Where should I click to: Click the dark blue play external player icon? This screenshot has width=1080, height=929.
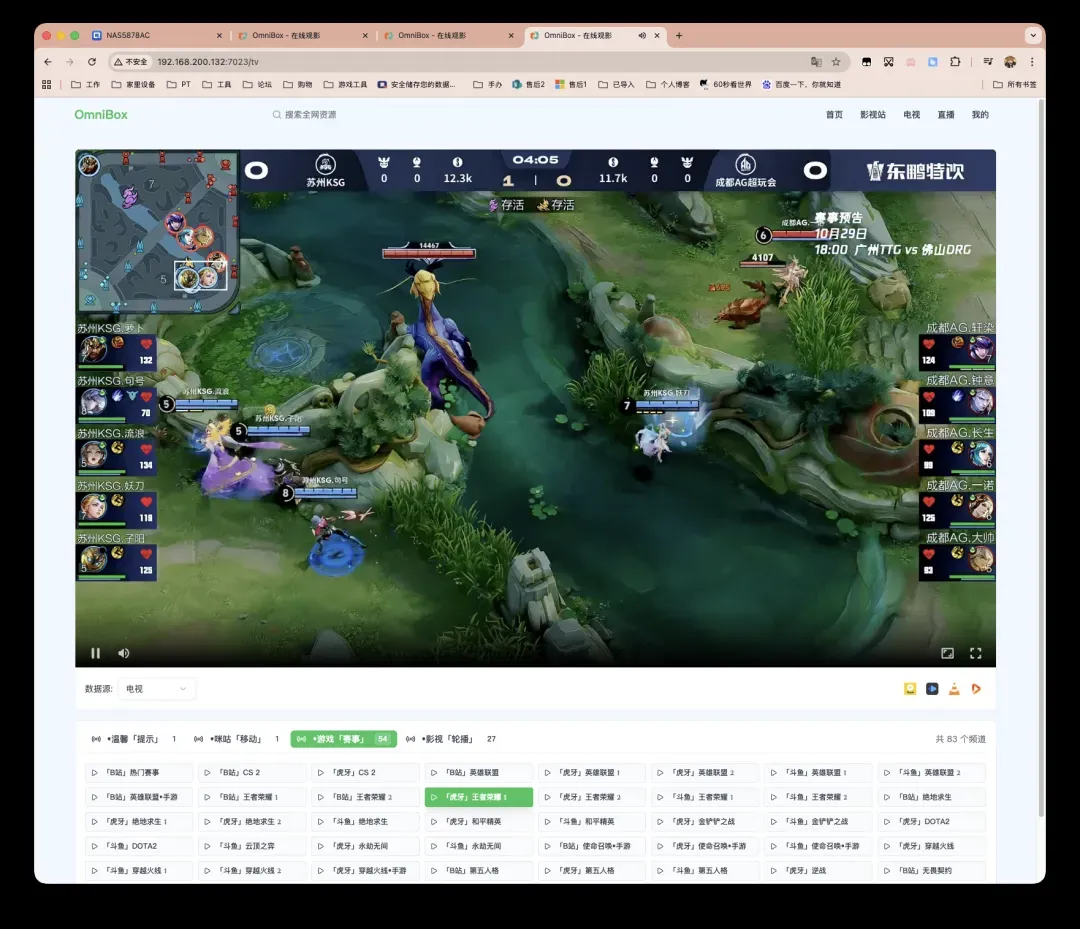click(x=932, y=689)
